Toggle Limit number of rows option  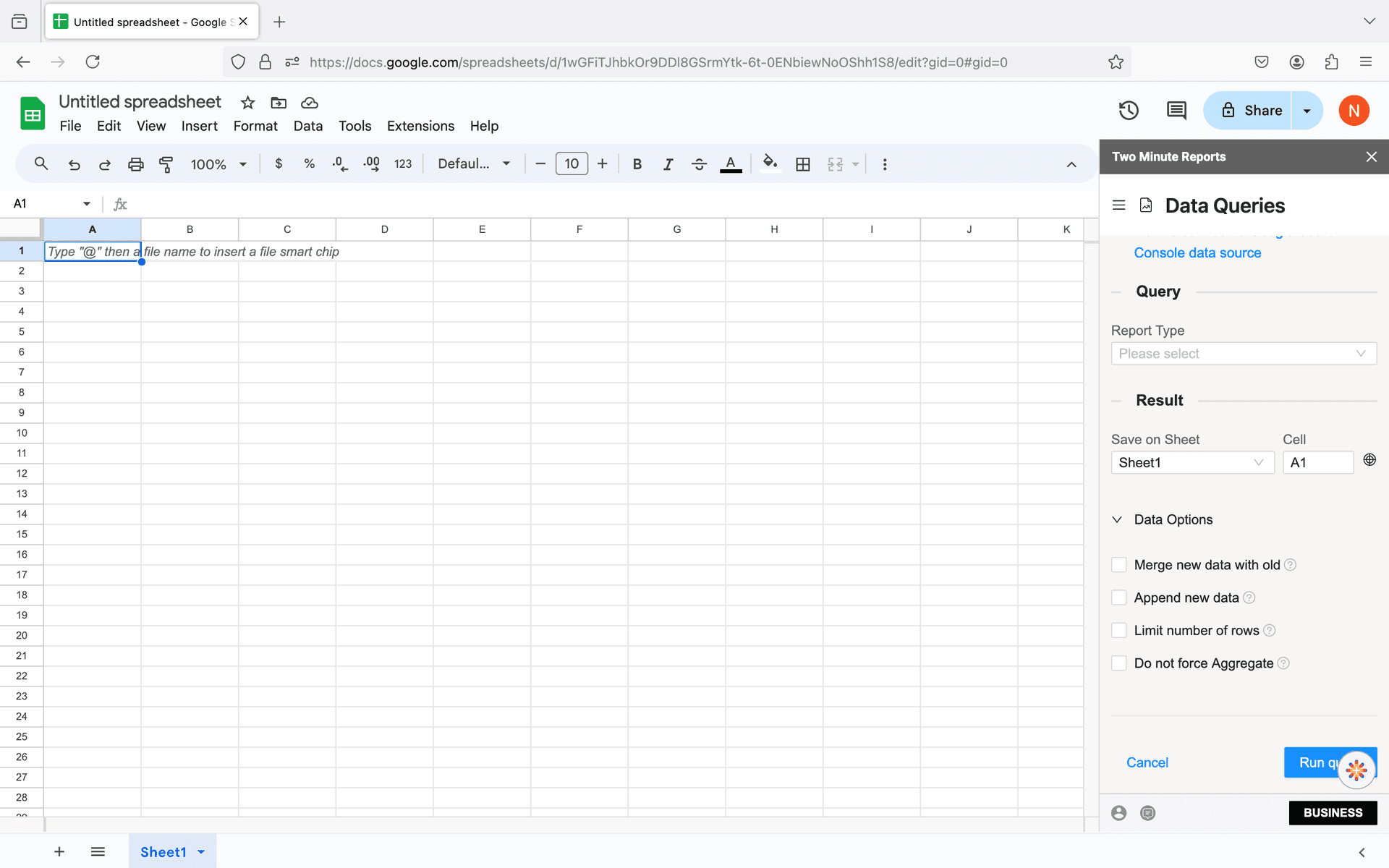coord(1119,630)
